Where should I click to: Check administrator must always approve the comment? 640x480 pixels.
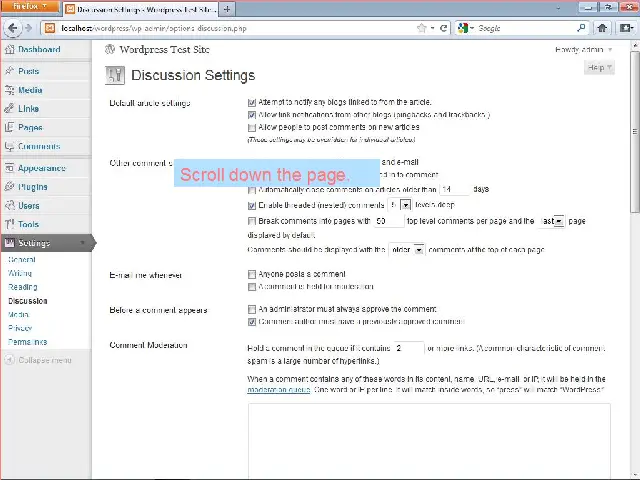click(x=252, y=309)
